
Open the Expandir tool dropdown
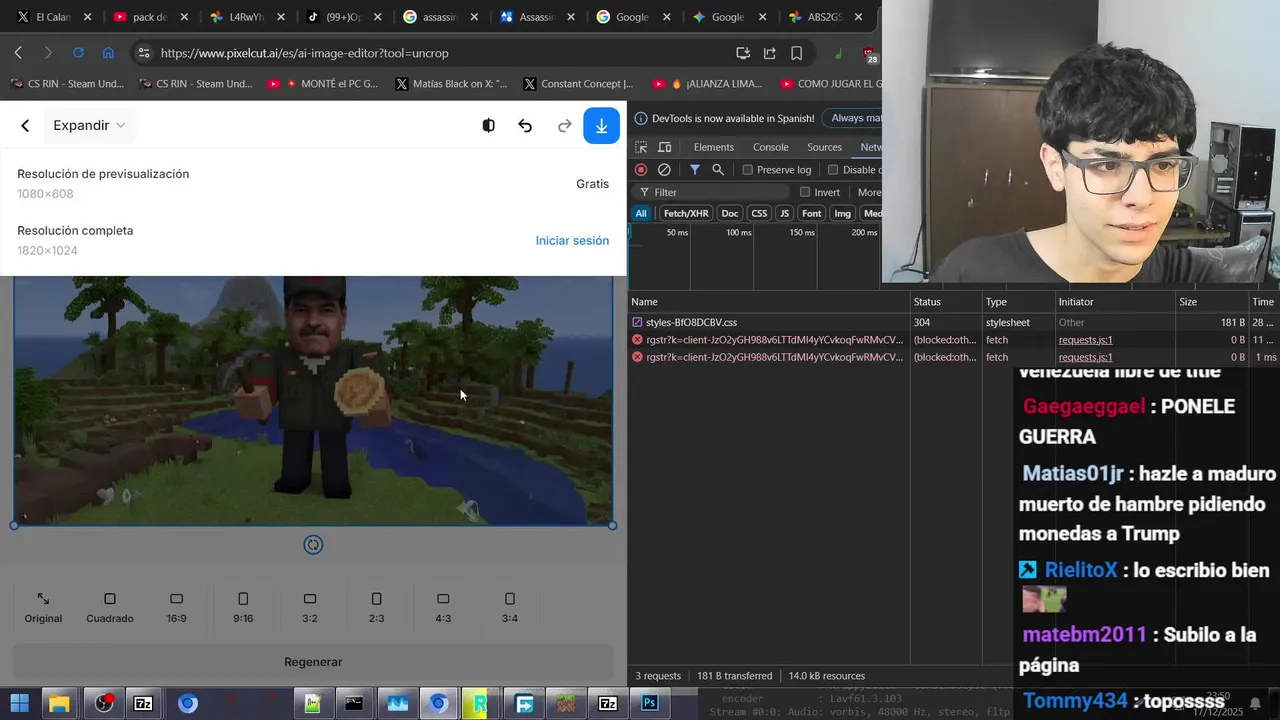[x=89, y=126]
